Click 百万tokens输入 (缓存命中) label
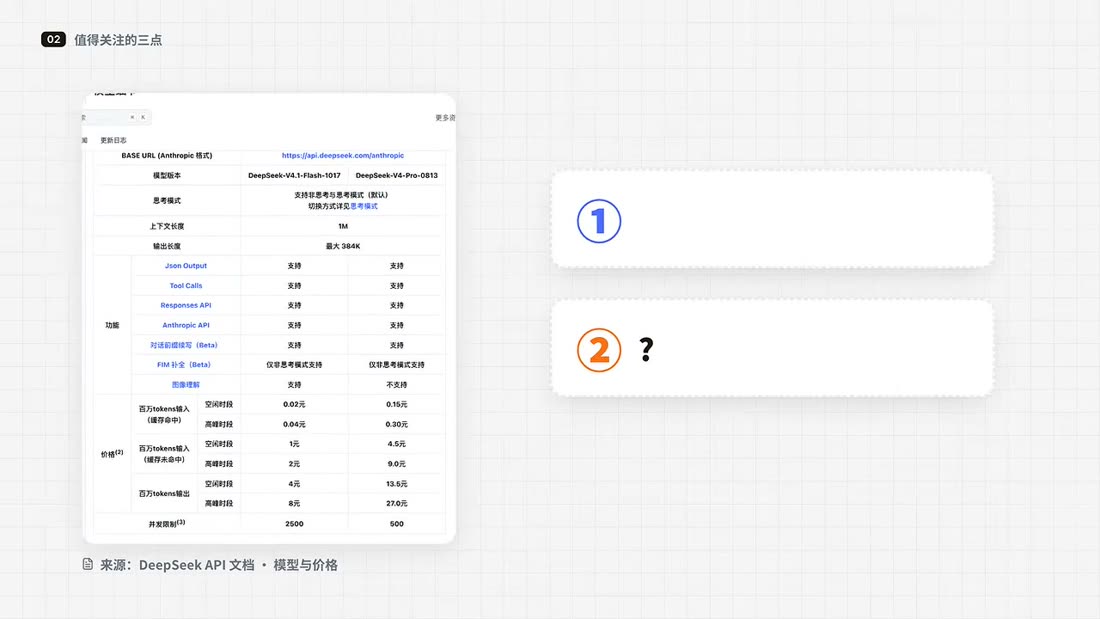The height and width of the screenshot is (619, 1100). (164, 414)
